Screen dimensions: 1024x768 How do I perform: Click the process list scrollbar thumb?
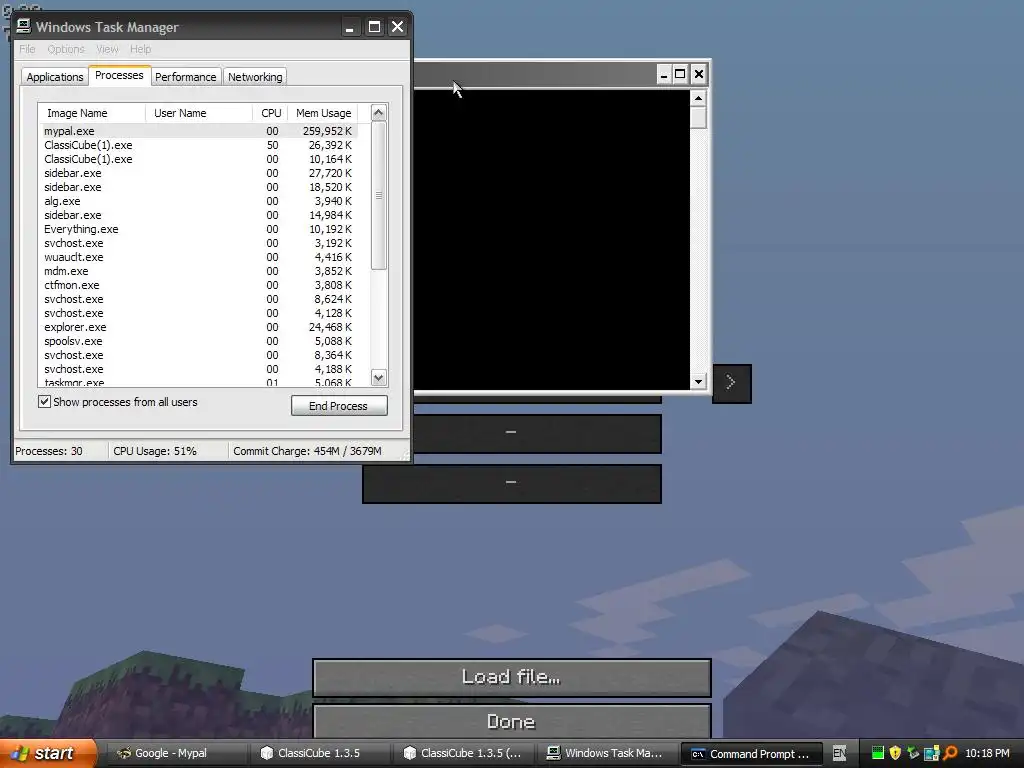(379, 195)
